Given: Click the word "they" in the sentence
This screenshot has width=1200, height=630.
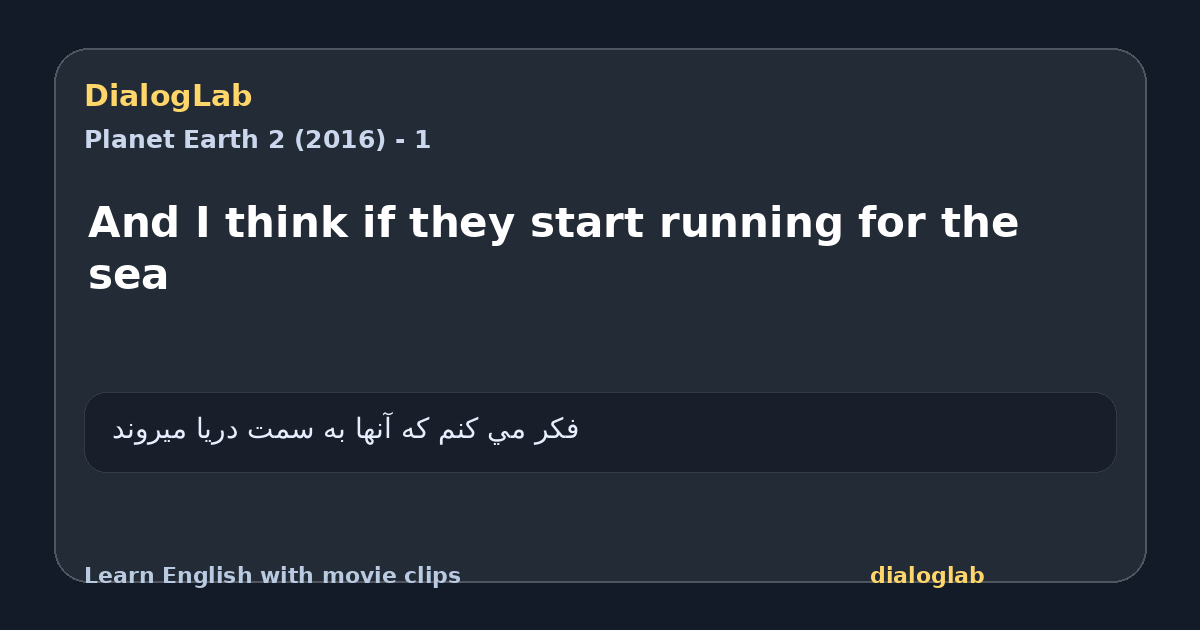Looking at the screenshot, I should (x=463, y=222).
